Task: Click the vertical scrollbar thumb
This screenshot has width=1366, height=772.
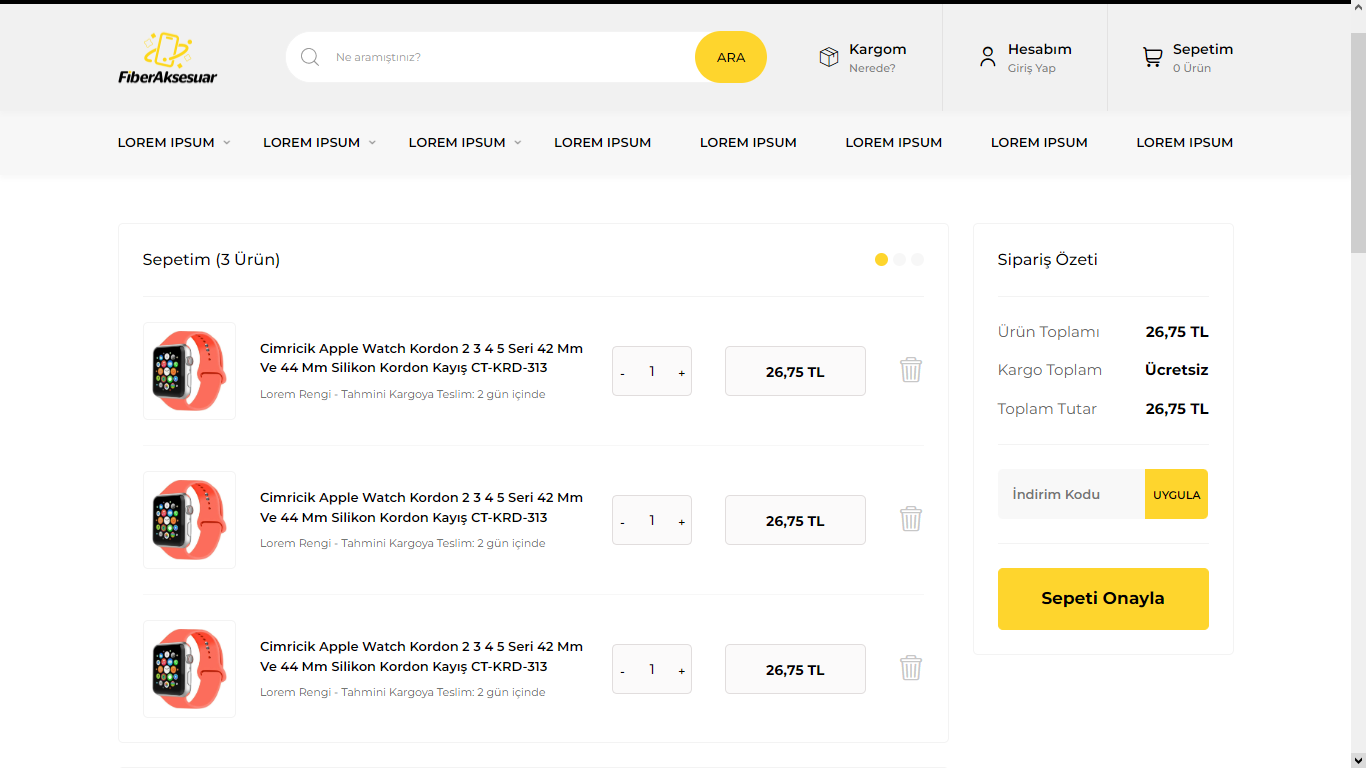Action: (1358, 143)
